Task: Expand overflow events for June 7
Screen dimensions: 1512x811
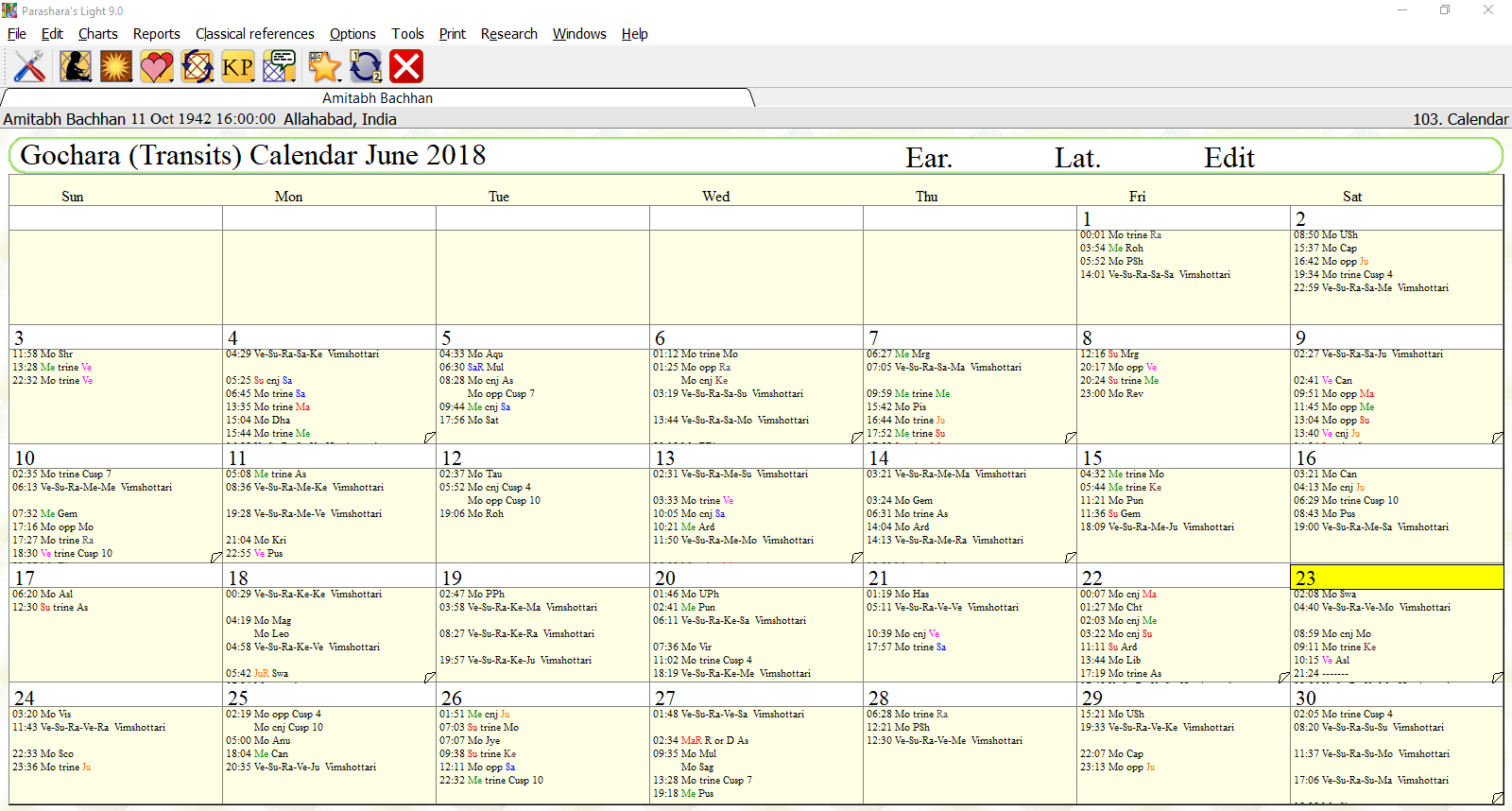Action: (1071, 438)
